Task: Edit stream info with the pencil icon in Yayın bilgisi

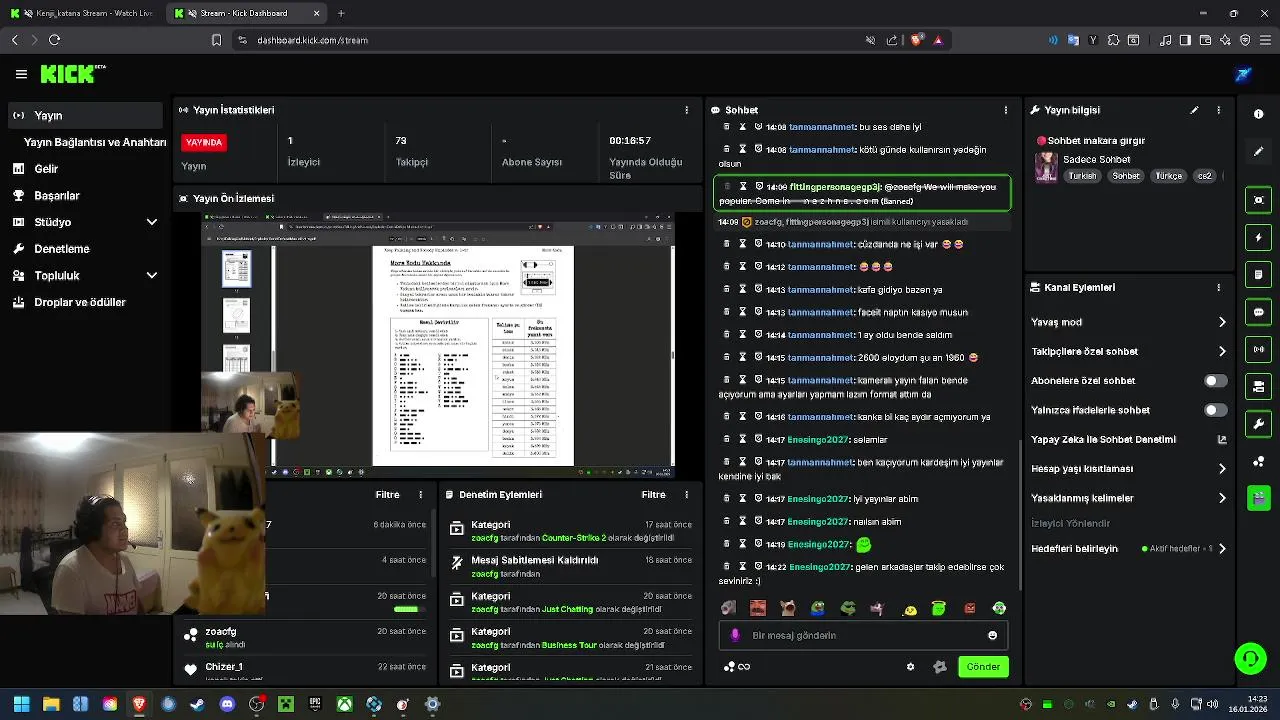Action: tap(1194, 110)
